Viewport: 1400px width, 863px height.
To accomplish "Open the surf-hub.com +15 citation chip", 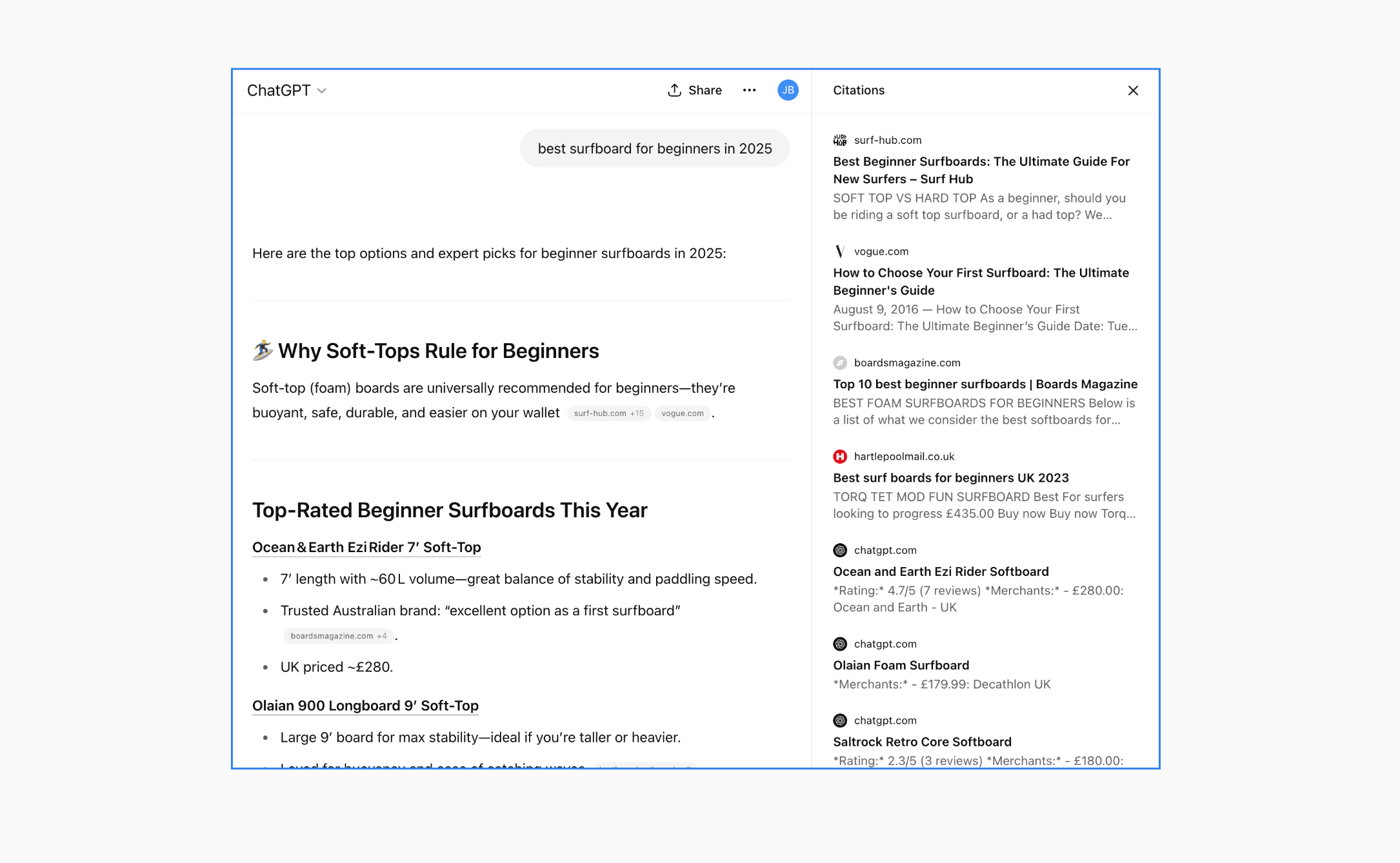I will (x=608, y=413).
